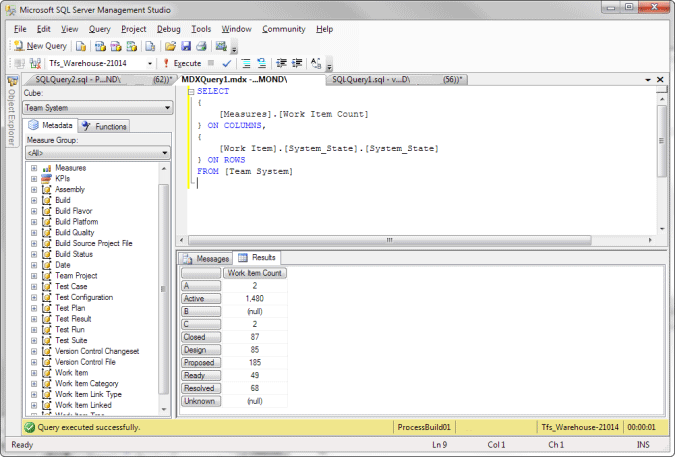Expand the Version Control Changeset dimension
The height and width of the screenshot is (457, 675).
click(34, 351)
